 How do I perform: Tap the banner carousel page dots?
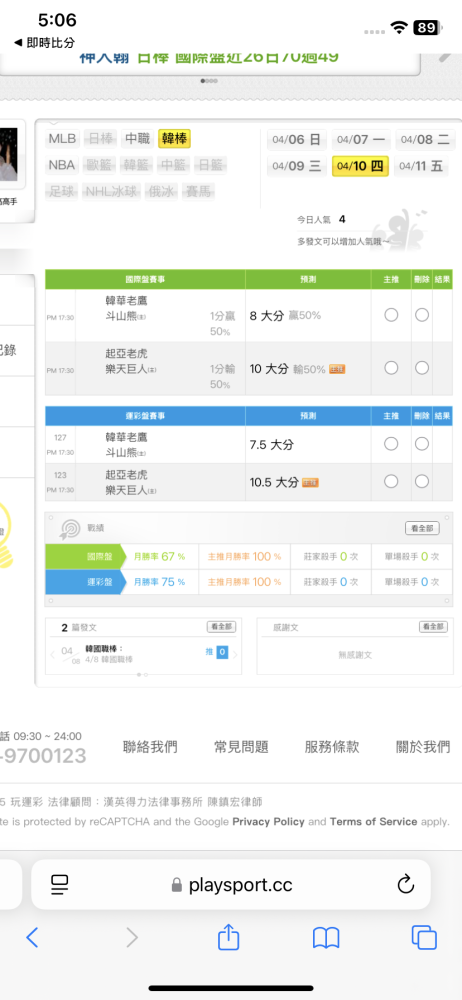pyautogui.click(x=209, y=81)
